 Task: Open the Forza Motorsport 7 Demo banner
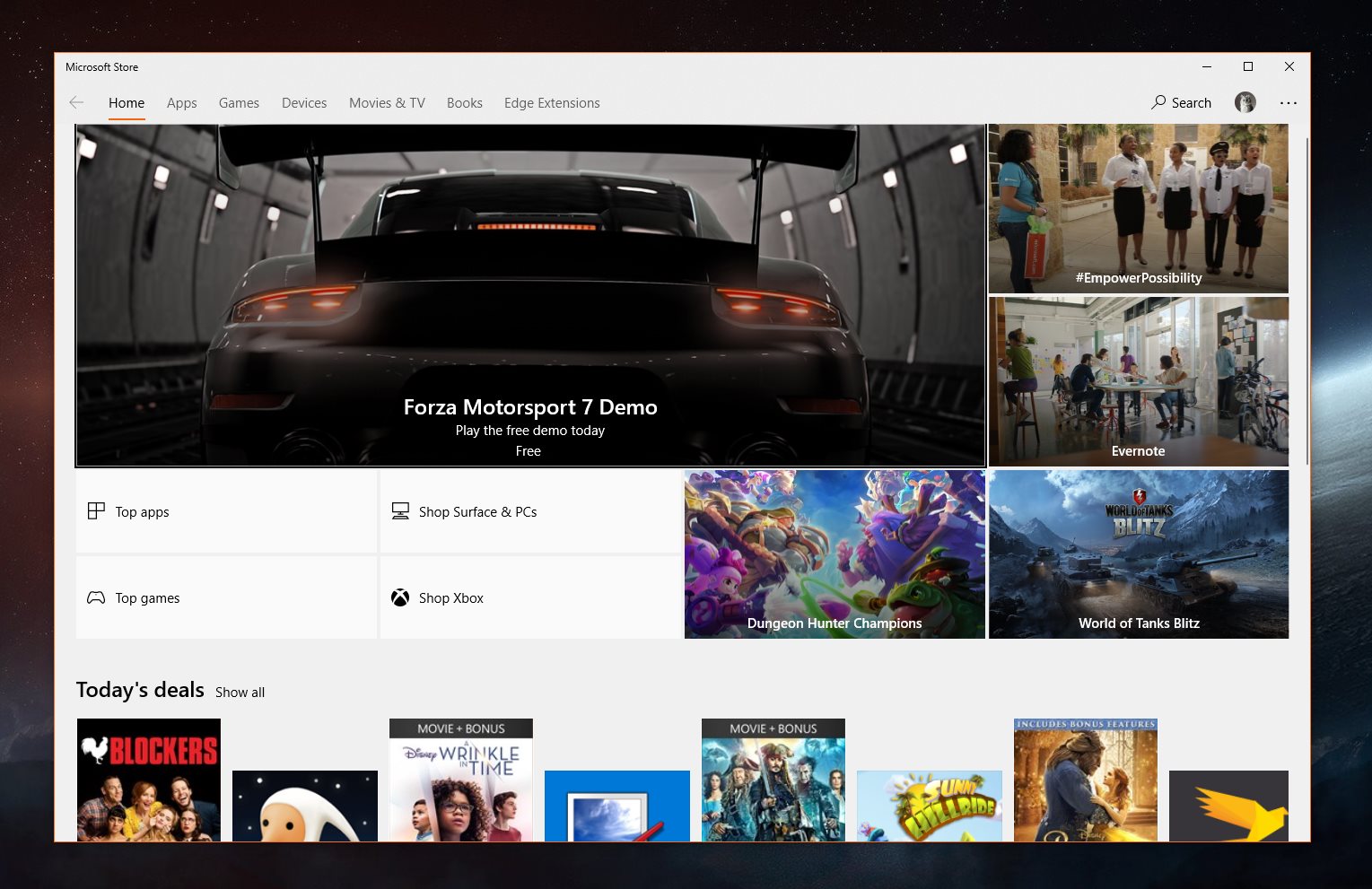(530, 296)
